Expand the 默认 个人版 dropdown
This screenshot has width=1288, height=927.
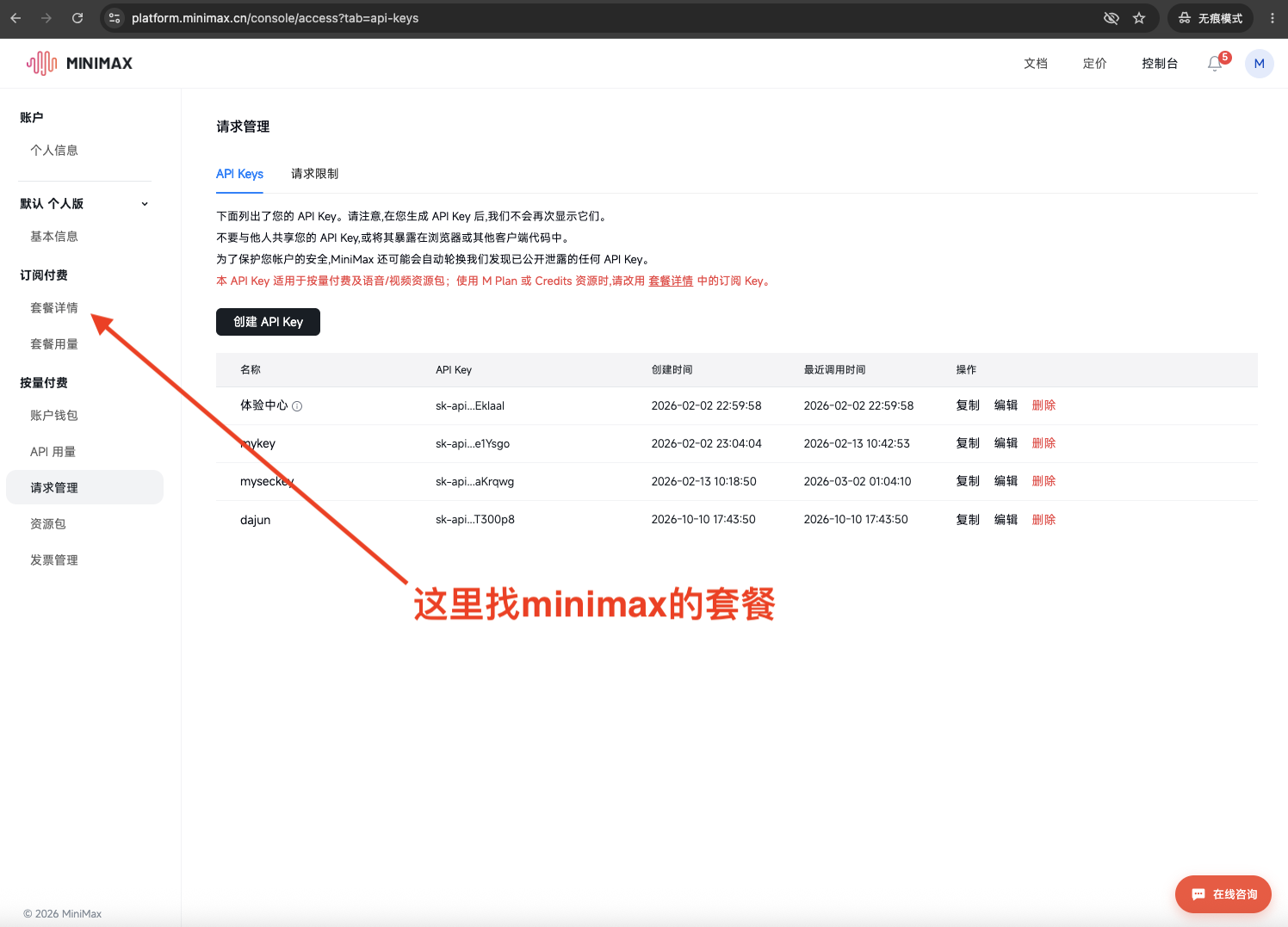145,204
